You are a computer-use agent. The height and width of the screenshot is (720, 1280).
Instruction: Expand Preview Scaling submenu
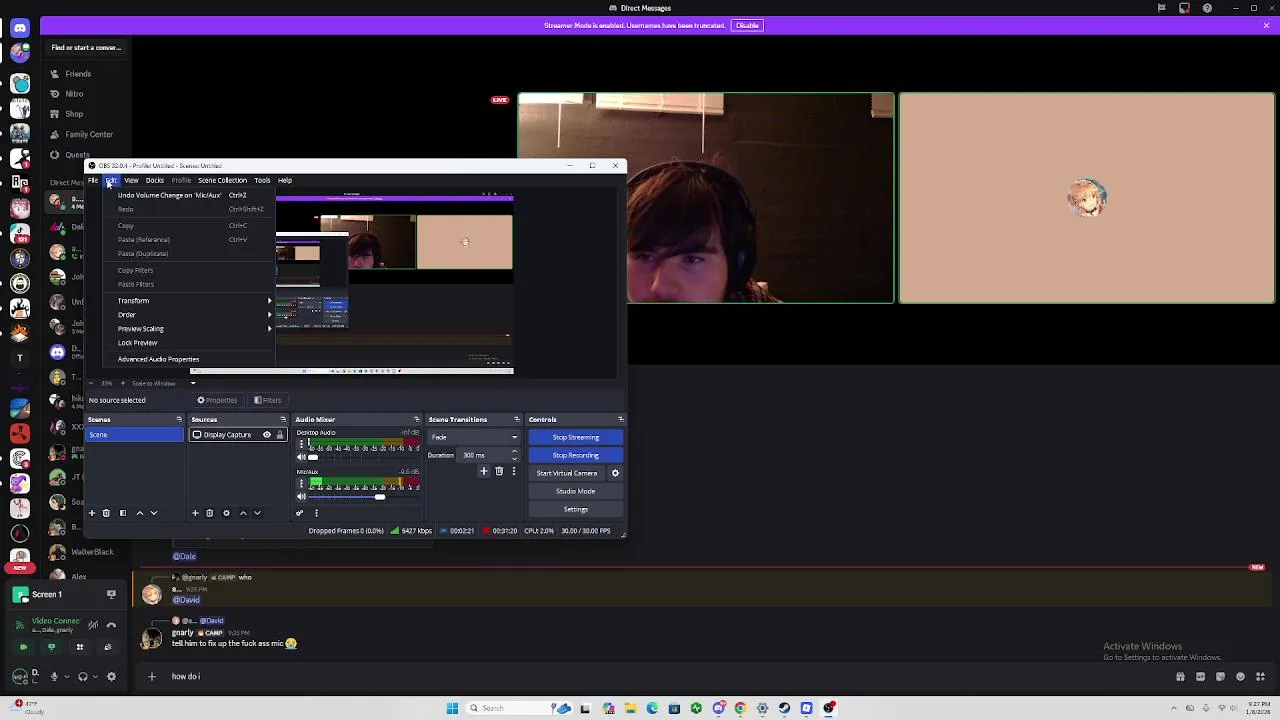point(190,329)
